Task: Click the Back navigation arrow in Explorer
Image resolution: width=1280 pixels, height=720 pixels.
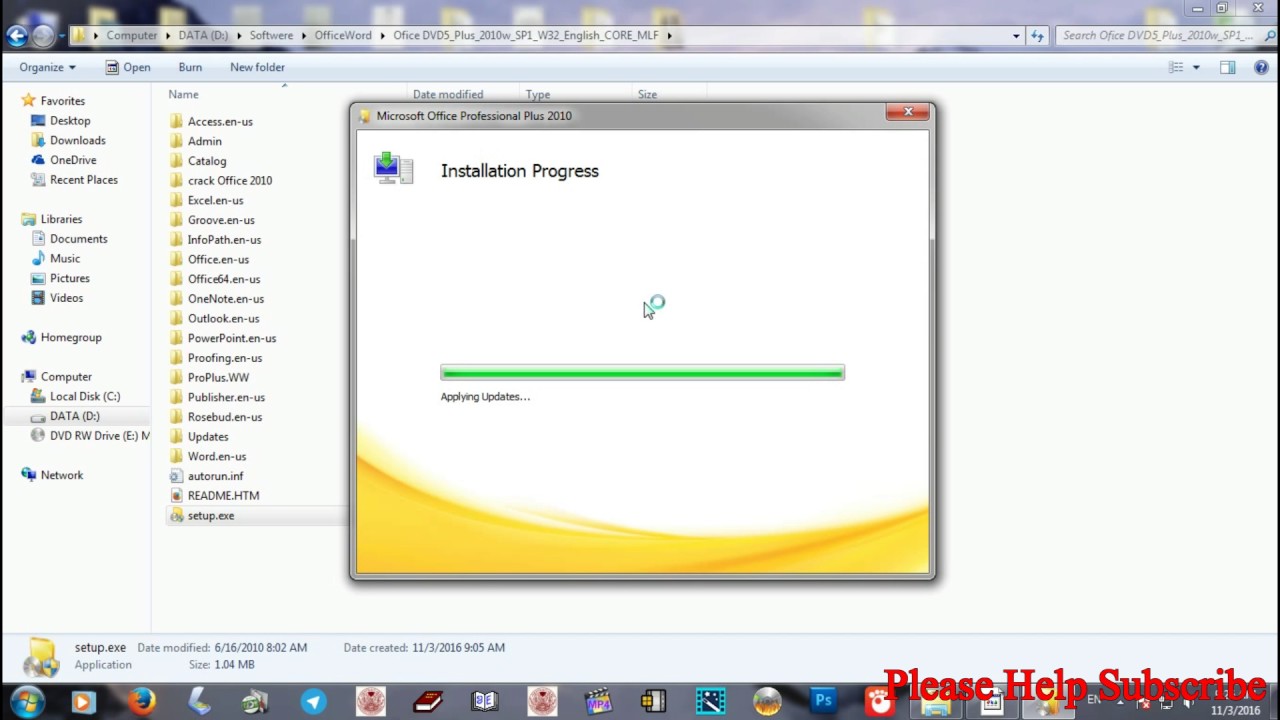Action: pos(16,36)
